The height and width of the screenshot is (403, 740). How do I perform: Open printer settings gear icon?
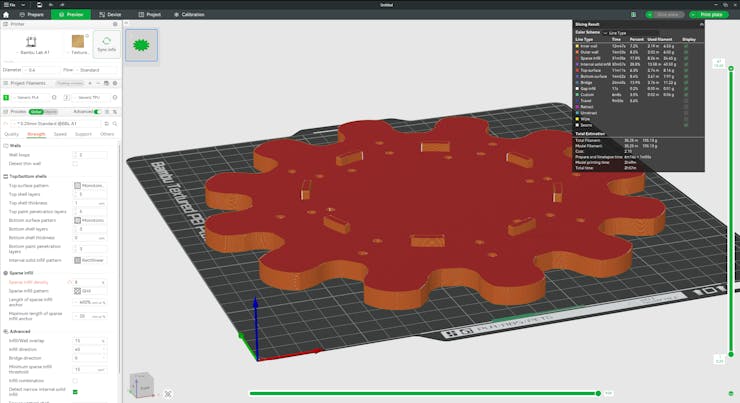pyautogui.click(x=117, y=24)
